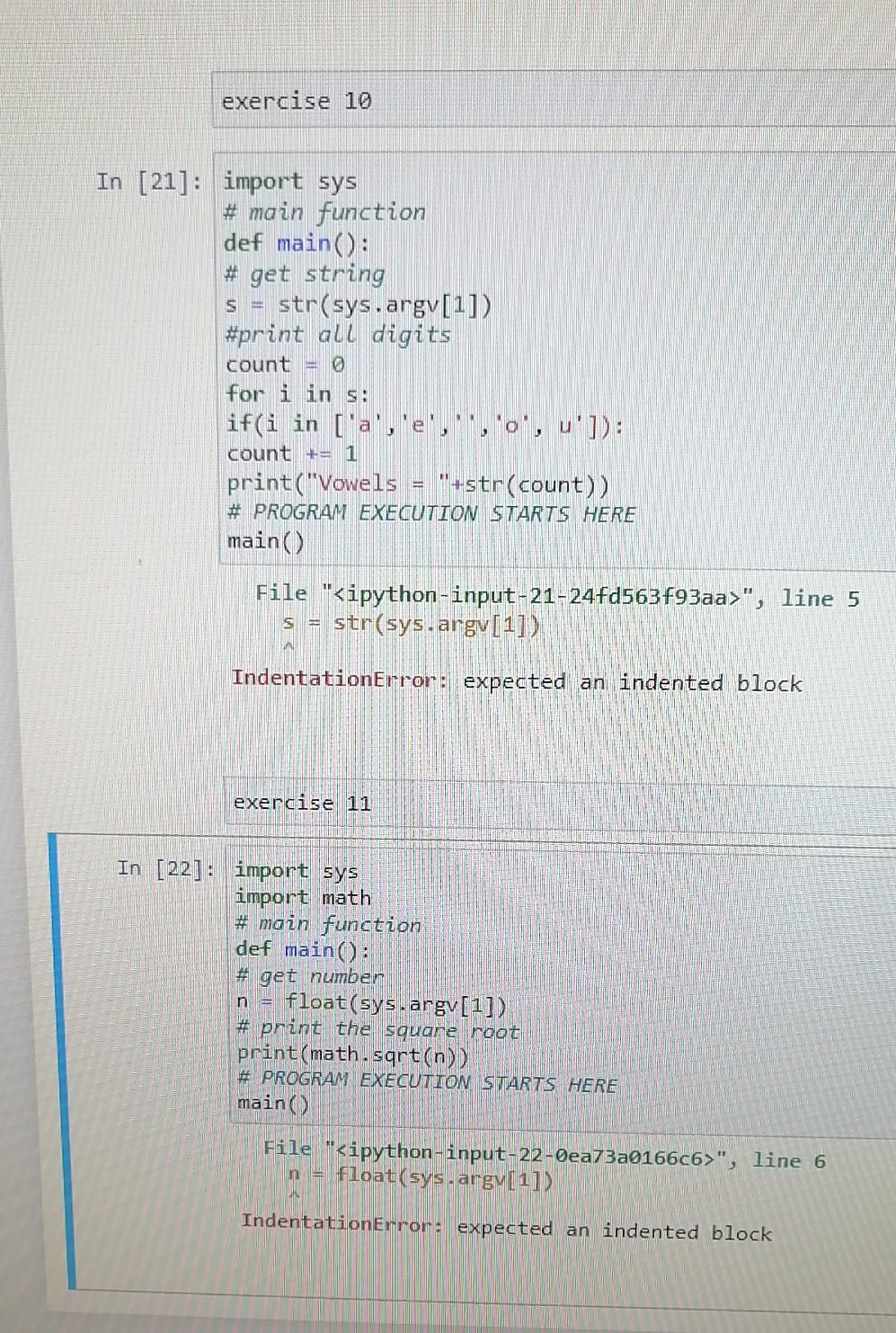
Task: Click the '# get string' comment line
Action: [305, 273]
